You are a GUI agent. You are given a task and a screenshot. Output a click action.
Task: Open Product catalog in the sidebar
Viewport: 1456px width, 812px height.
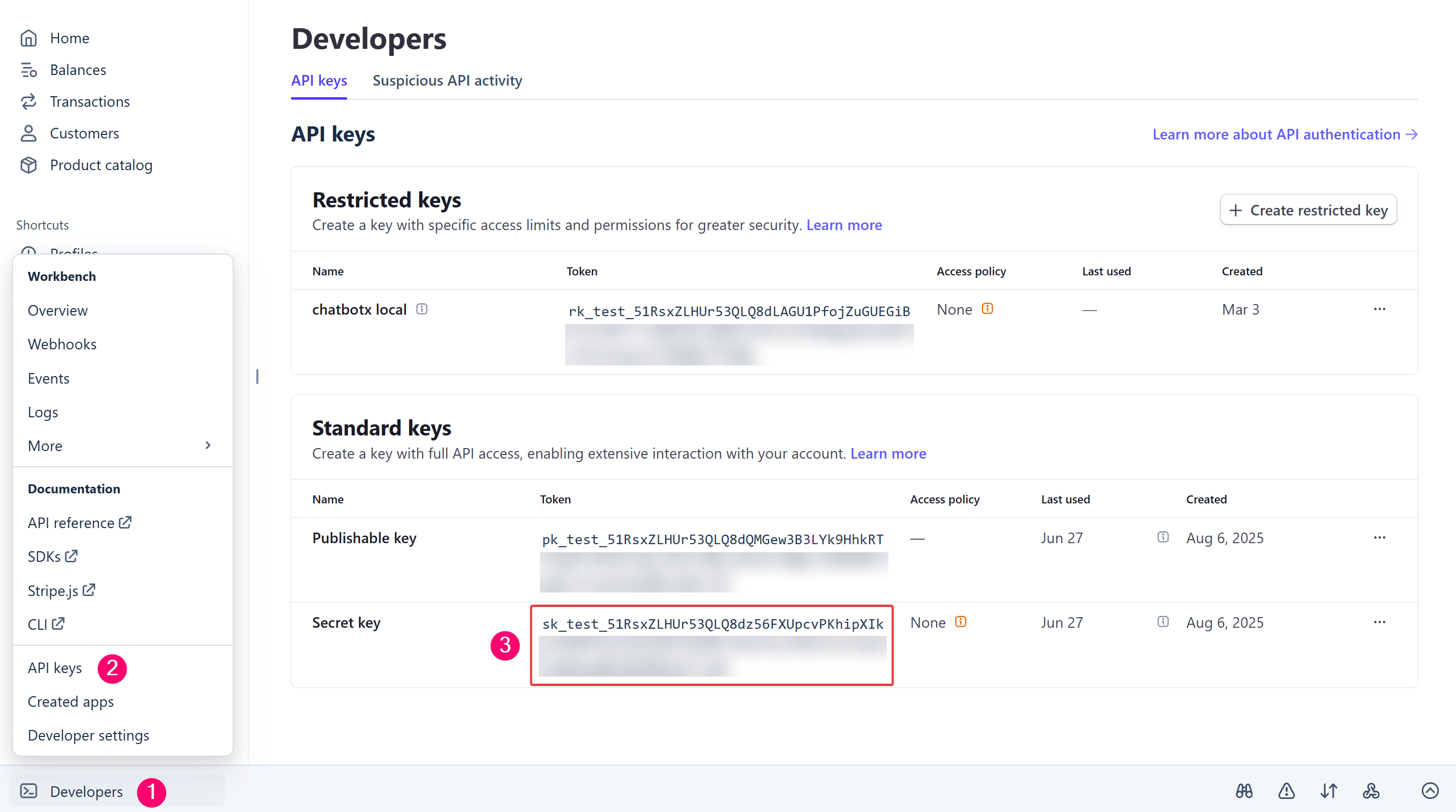(x=101, y=165)
